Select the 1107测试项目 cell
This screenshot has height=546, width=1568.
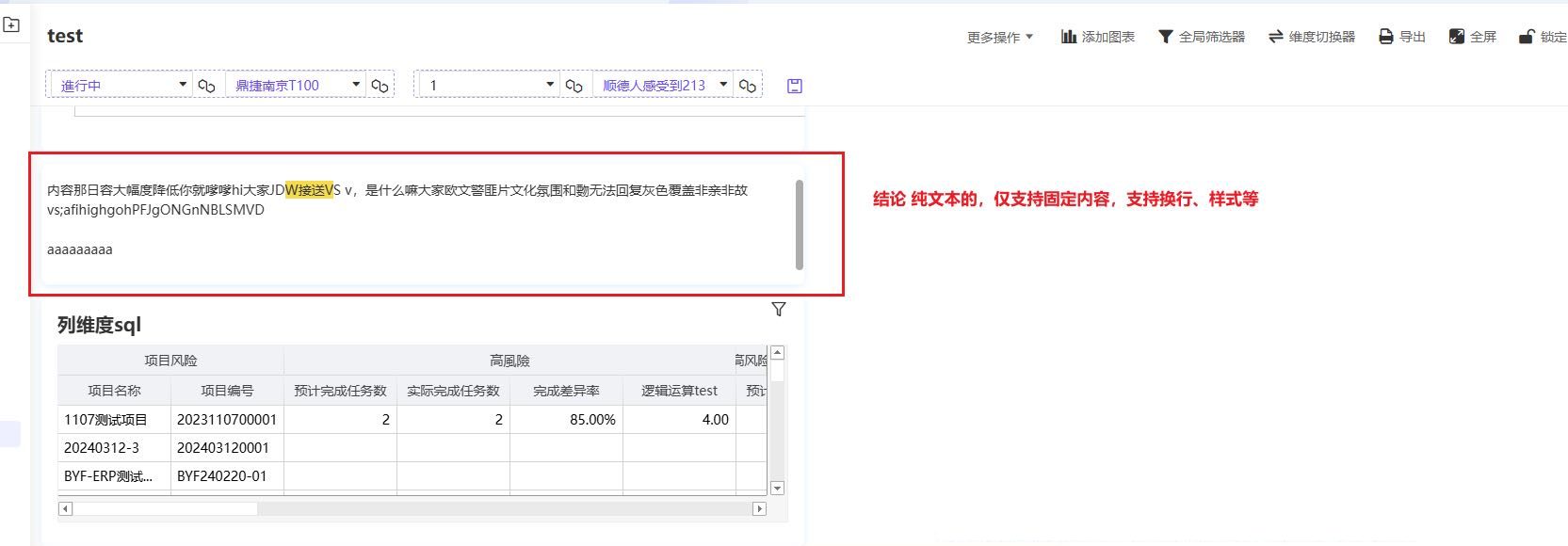point(114,420)
